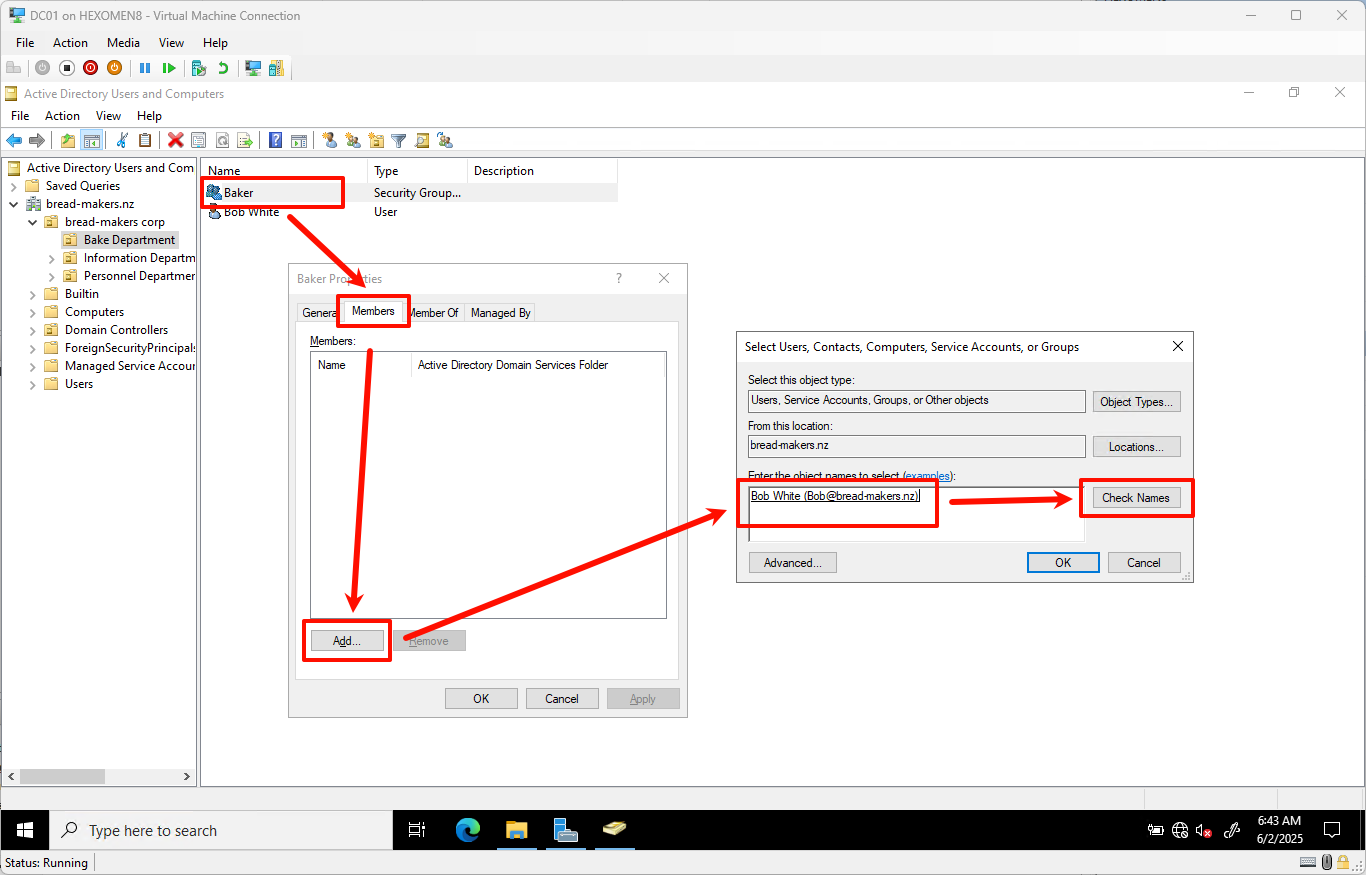Click the Paste clipboard icon

[x=145, y=140]
